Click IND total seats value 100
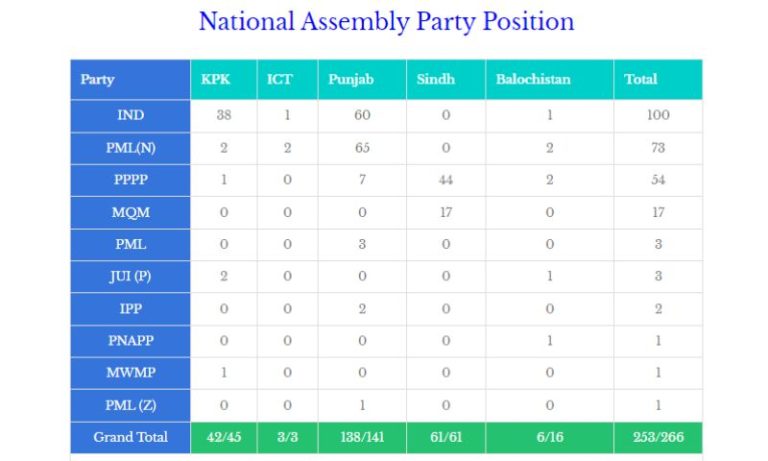The width and height of the screenshot is (768, 461). [x=658, y=116]
